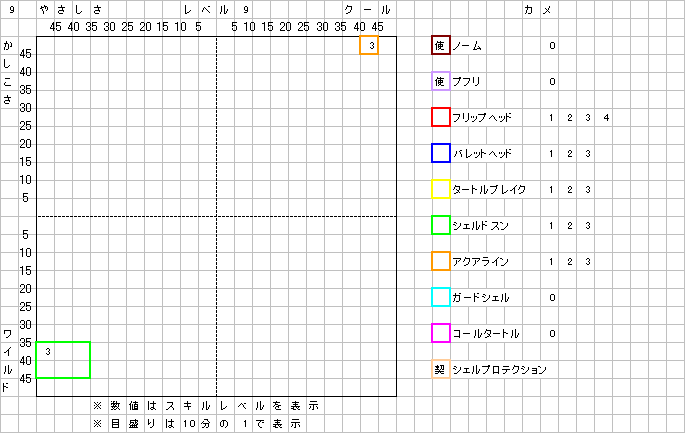Screen dimensions: 685x433
Task: Click the シェルドスン skill label
Action: coord(481,226)
